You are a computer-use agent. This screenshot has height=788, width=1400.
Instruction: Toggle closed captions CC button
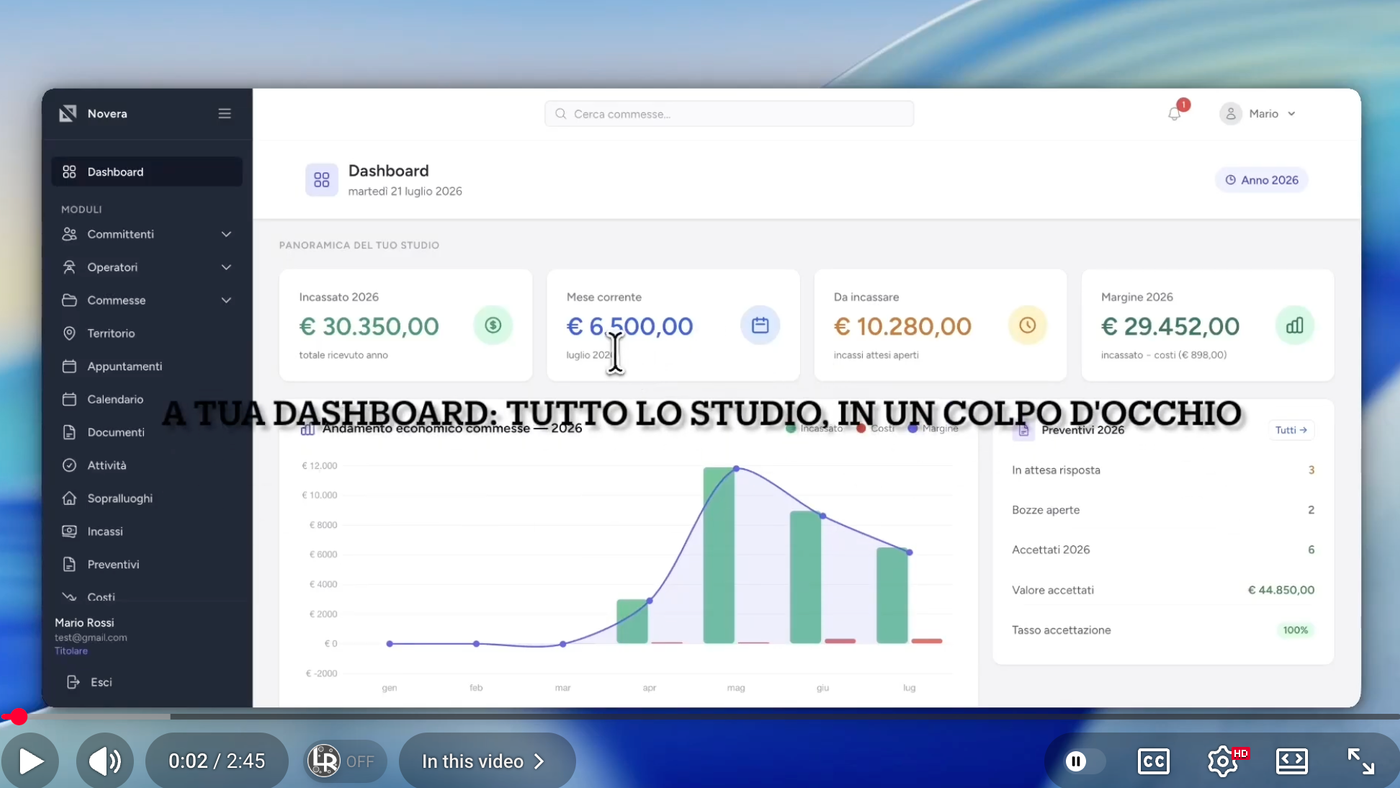click(x=1154, y=761)
